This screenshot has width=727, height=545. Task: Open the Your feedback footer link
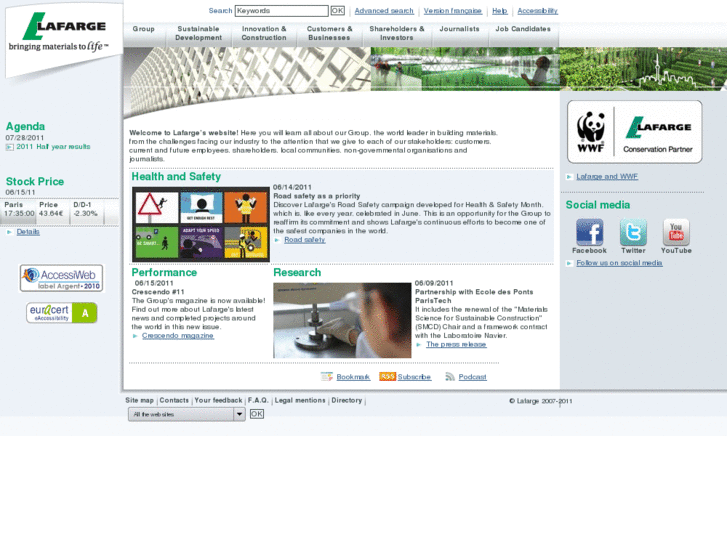click(218, 400)
